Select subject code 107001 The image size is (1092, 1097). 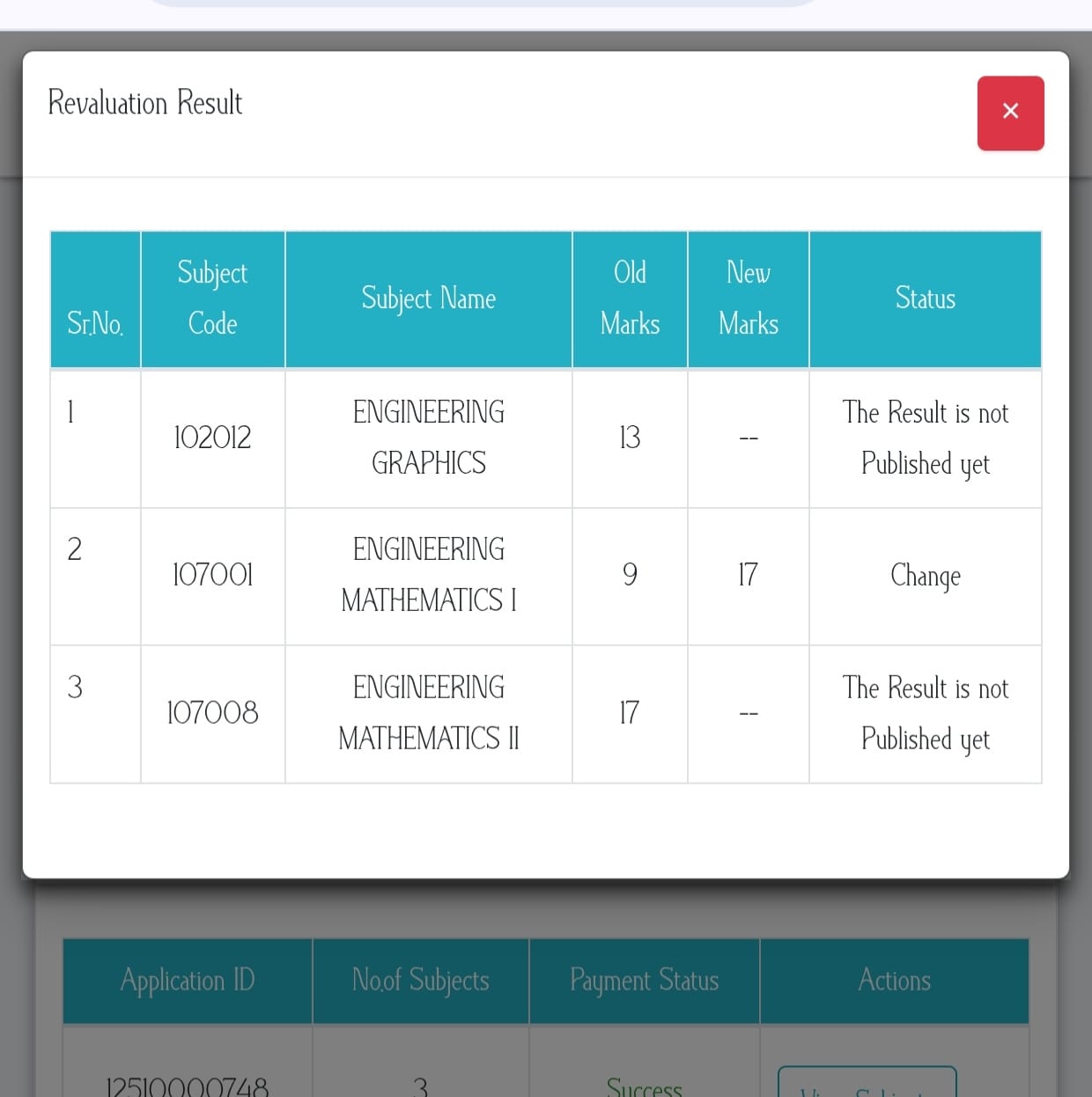click(212, 575)
